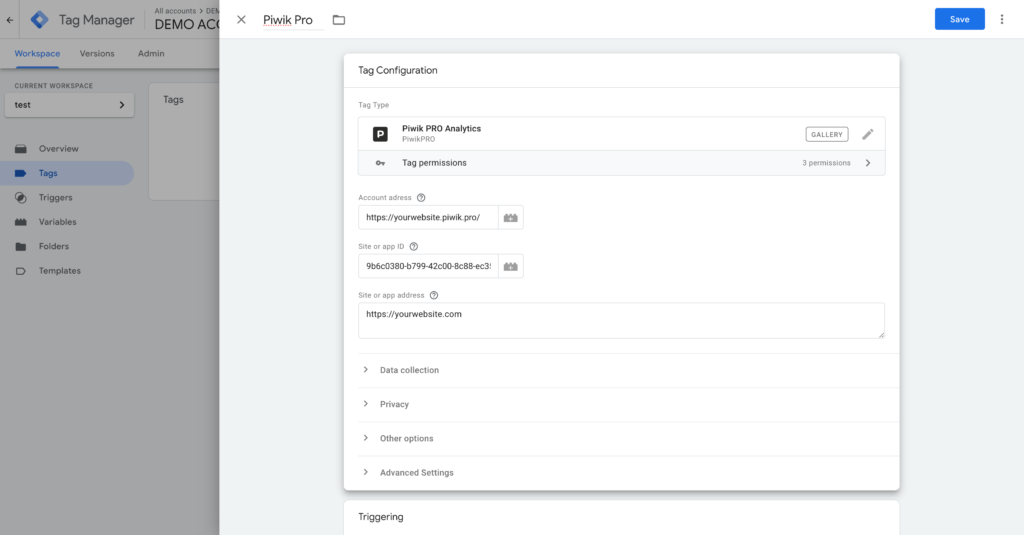The width and height of the screenshot is (1024, 535).
Task: Click the folder icon next to tag name
Action: point(339,20)
